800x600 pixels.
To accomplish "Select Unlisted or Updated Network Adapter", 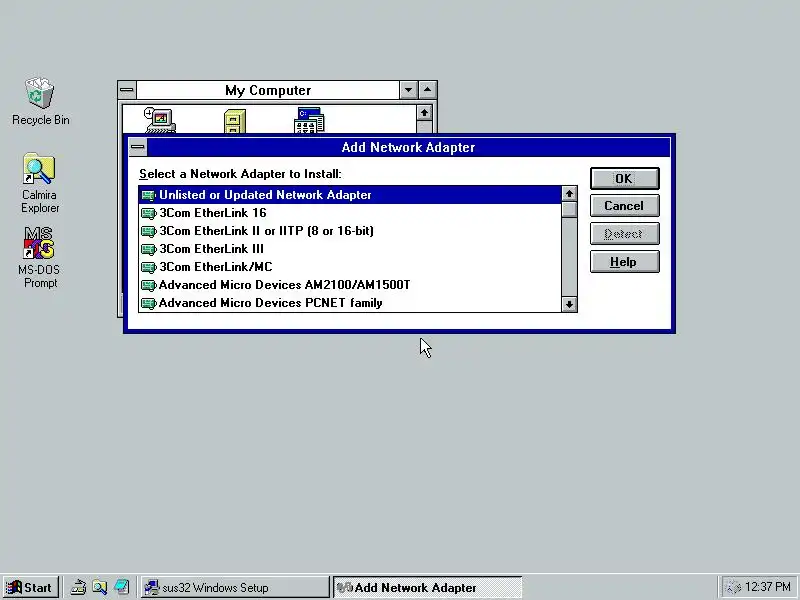I will coord(350,195).
